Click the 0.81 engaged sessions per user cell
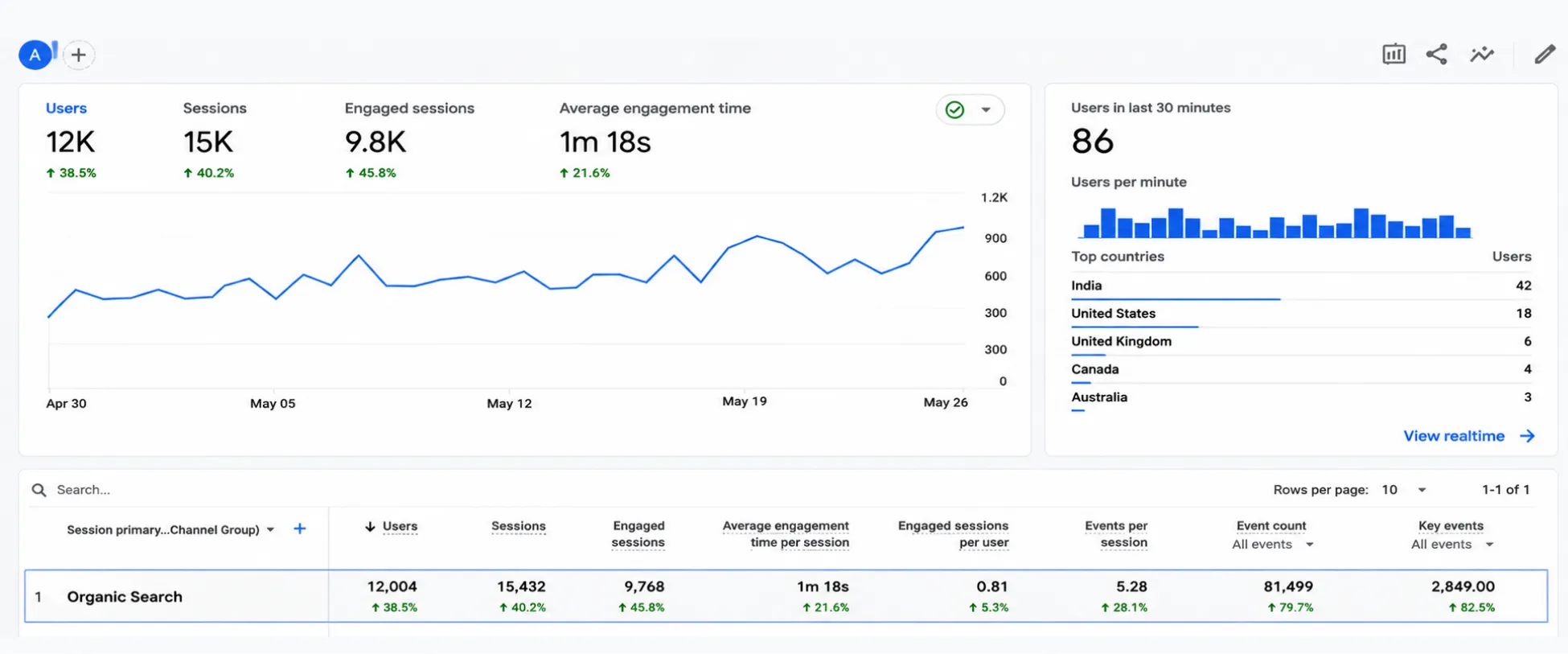Screen dimensions: 1568x654 point(992,586)
